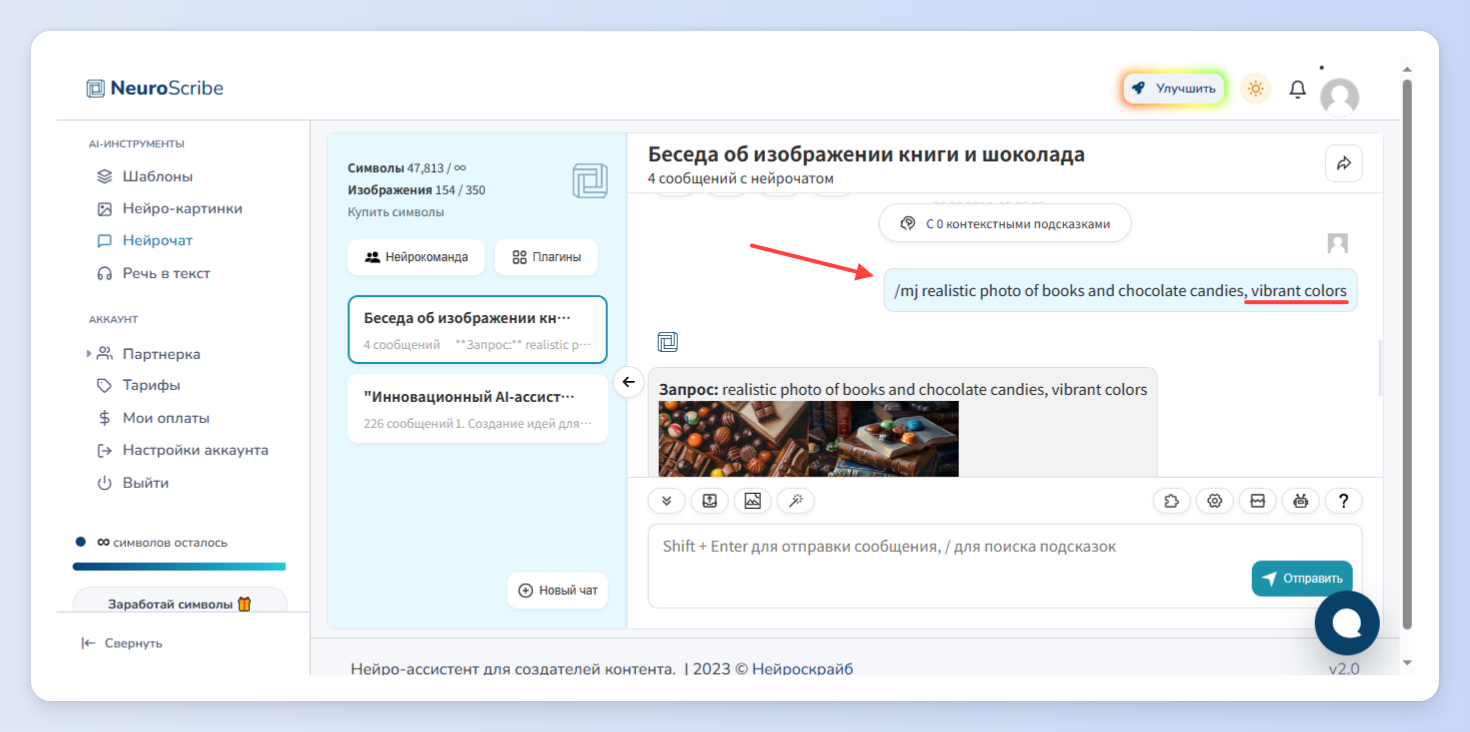Select Нейрочат in the sidebar
The width and height of the screenshot is (1470, 732).
tap(157, 240)
